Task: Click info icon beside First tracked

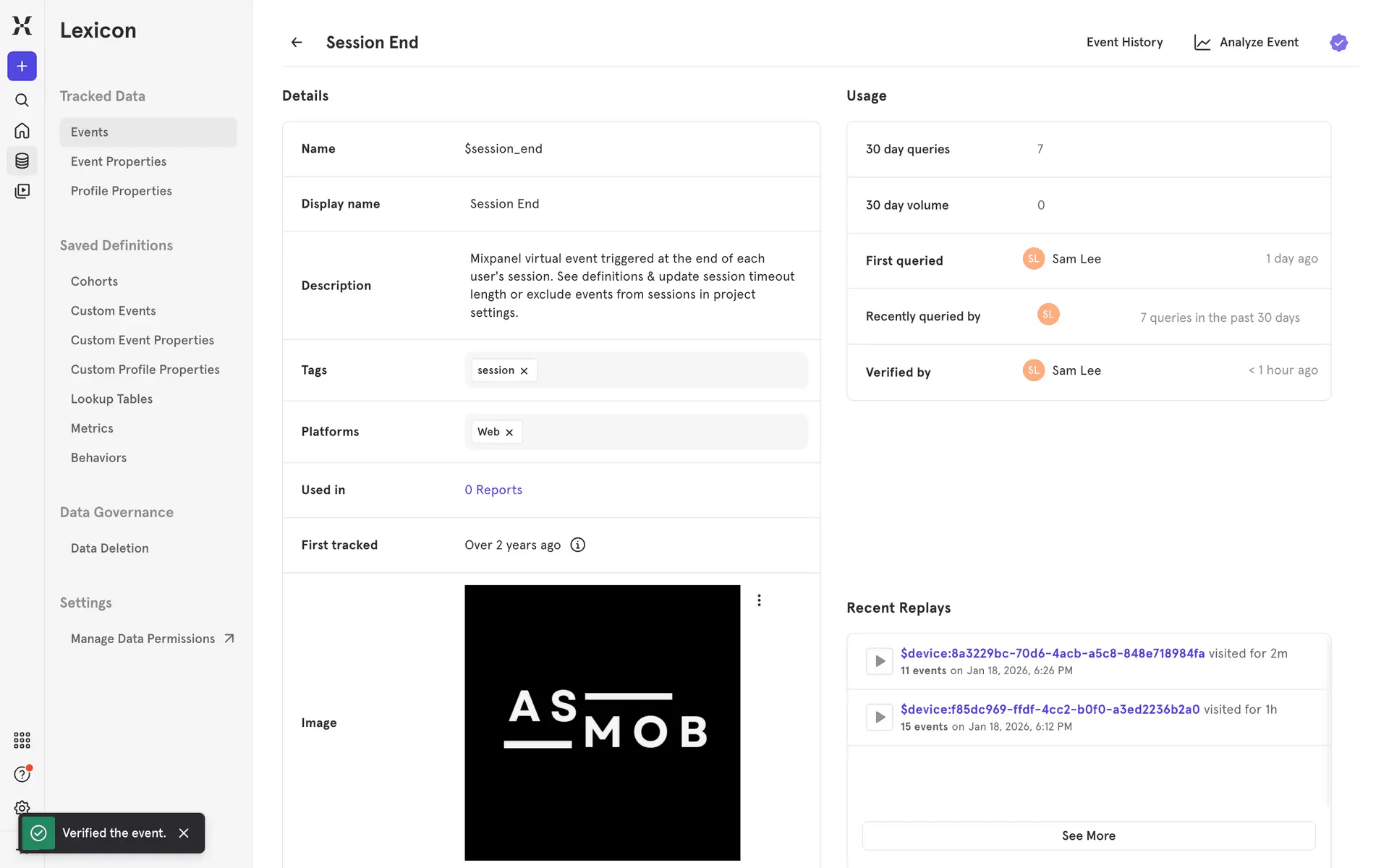Action: [x=577, y=545]
